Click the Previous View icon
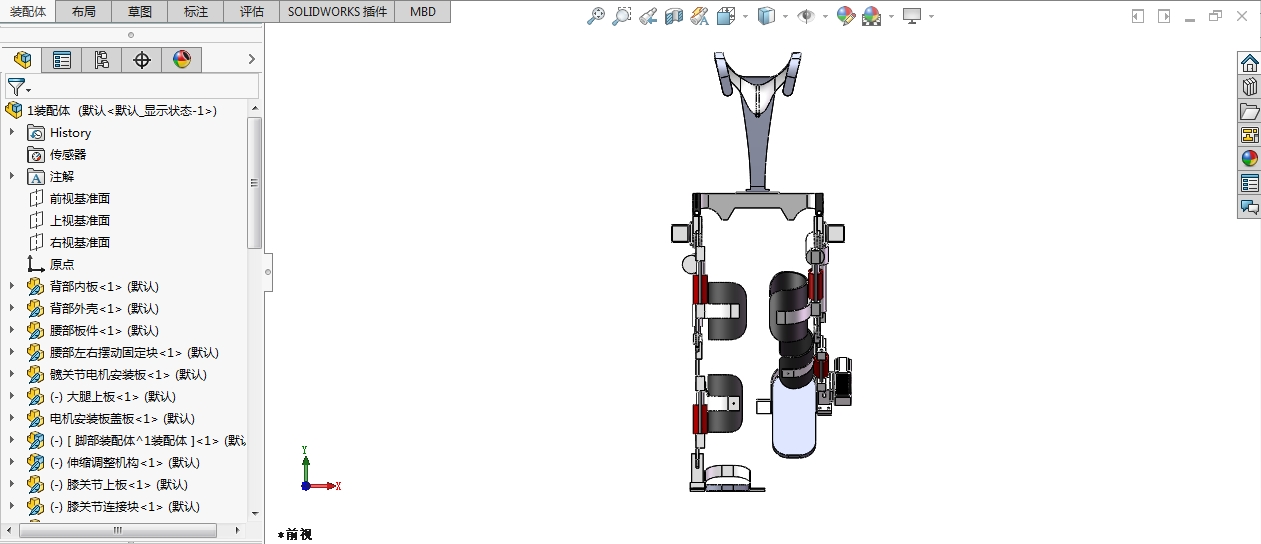 (x=648, y=16)
